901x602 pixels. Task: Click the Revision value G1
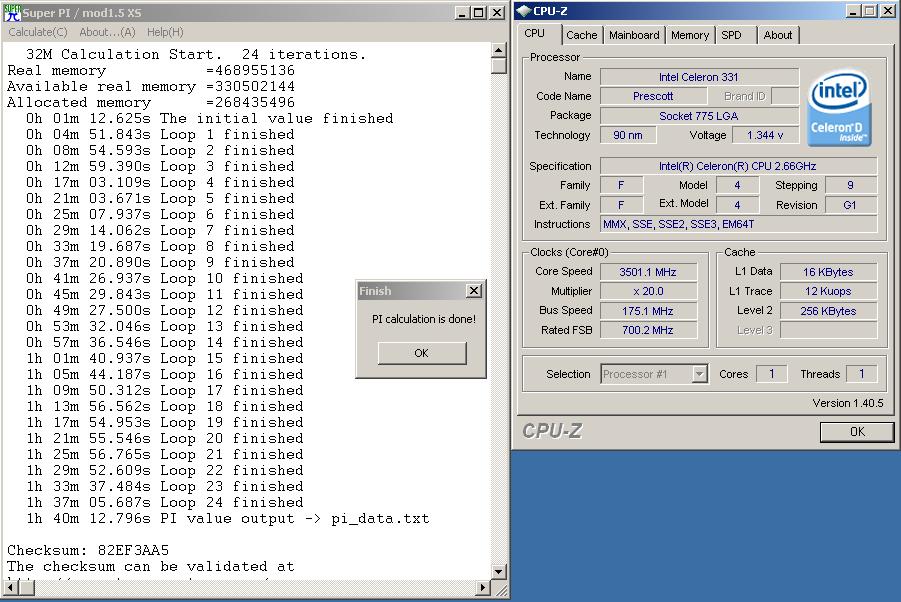(x=850, y=205)
